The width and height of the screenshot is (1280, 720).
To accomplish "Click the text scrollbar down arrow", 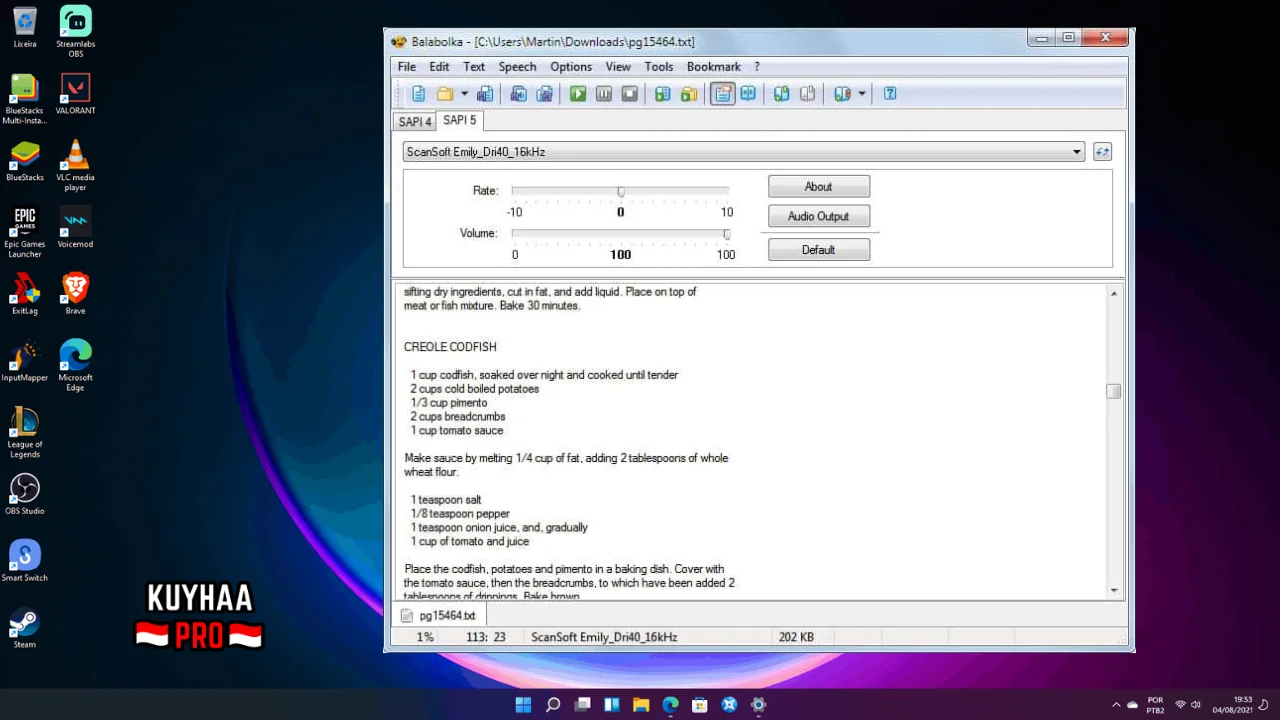I will coord(1114,590).
